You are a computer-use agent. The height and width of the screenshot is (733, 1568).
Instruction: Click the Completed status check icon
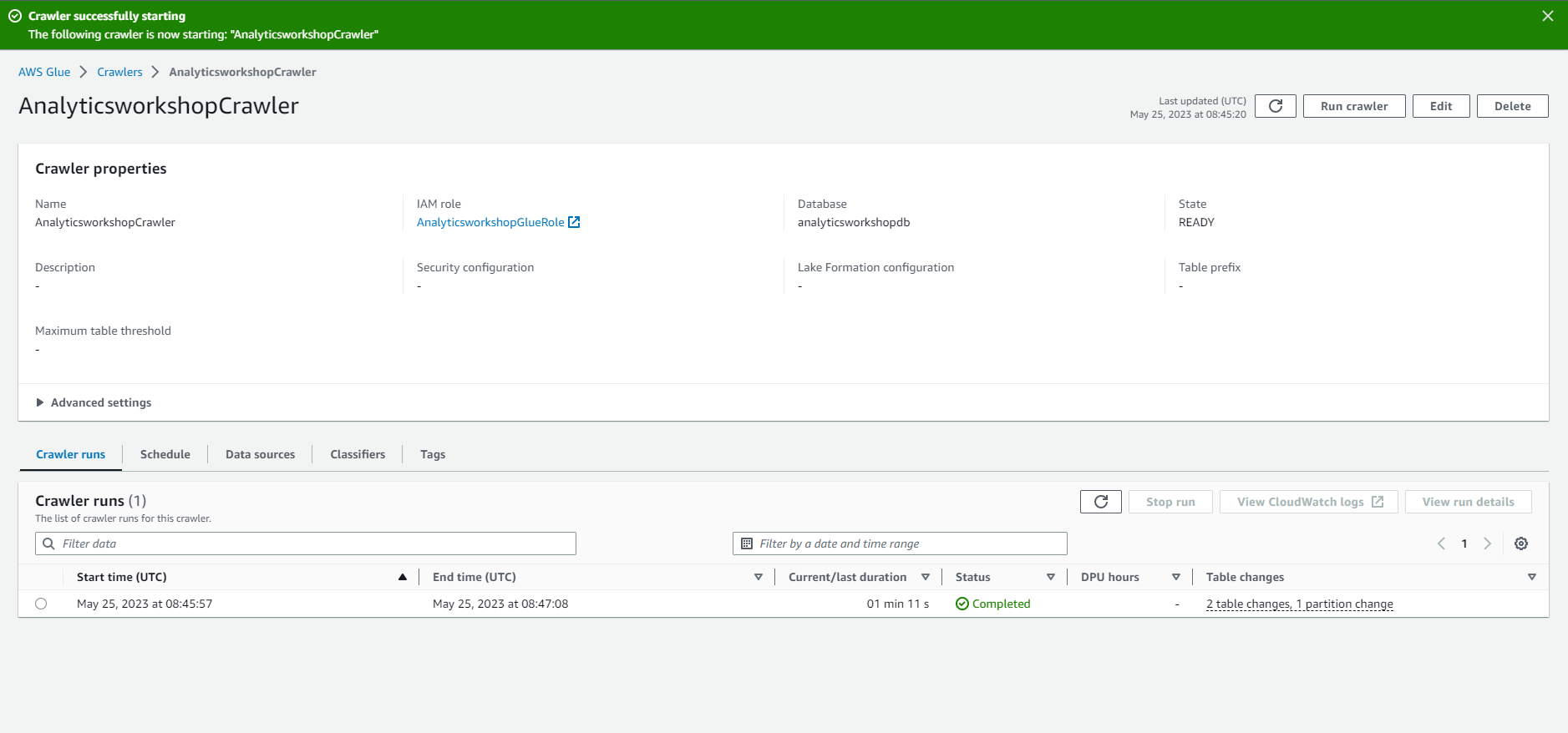click(962, 604)
